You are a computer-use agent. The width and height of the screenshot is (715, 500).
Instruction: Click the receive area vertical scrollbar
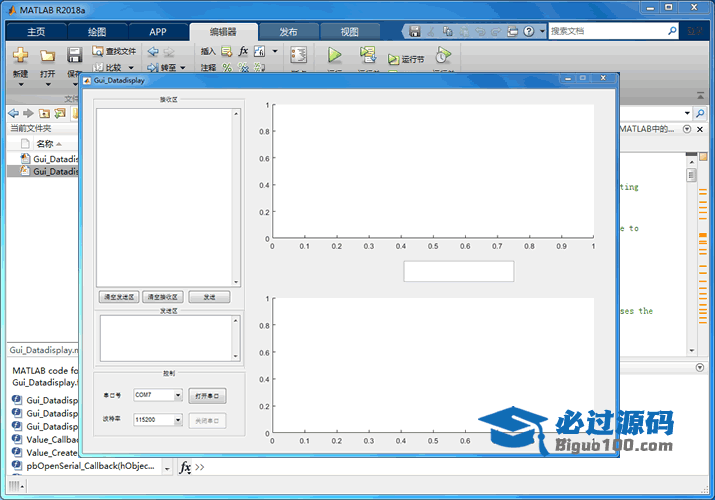pyautogui.click(x=236, y=197)
